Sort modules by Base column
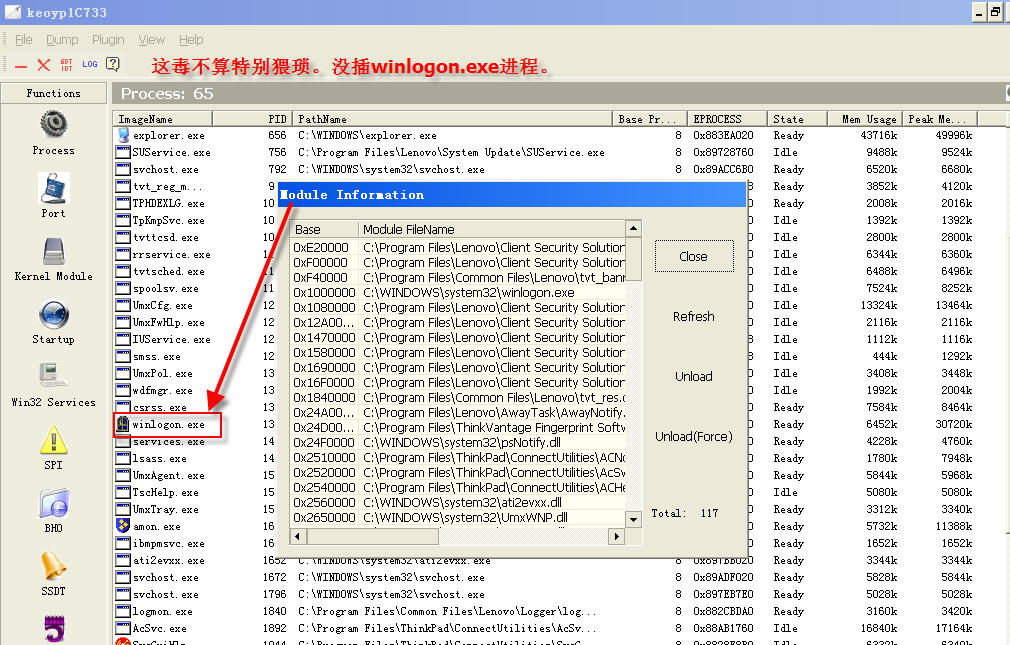The width and height of the screenshot is (1010, 645). click(x=324, y=229)
